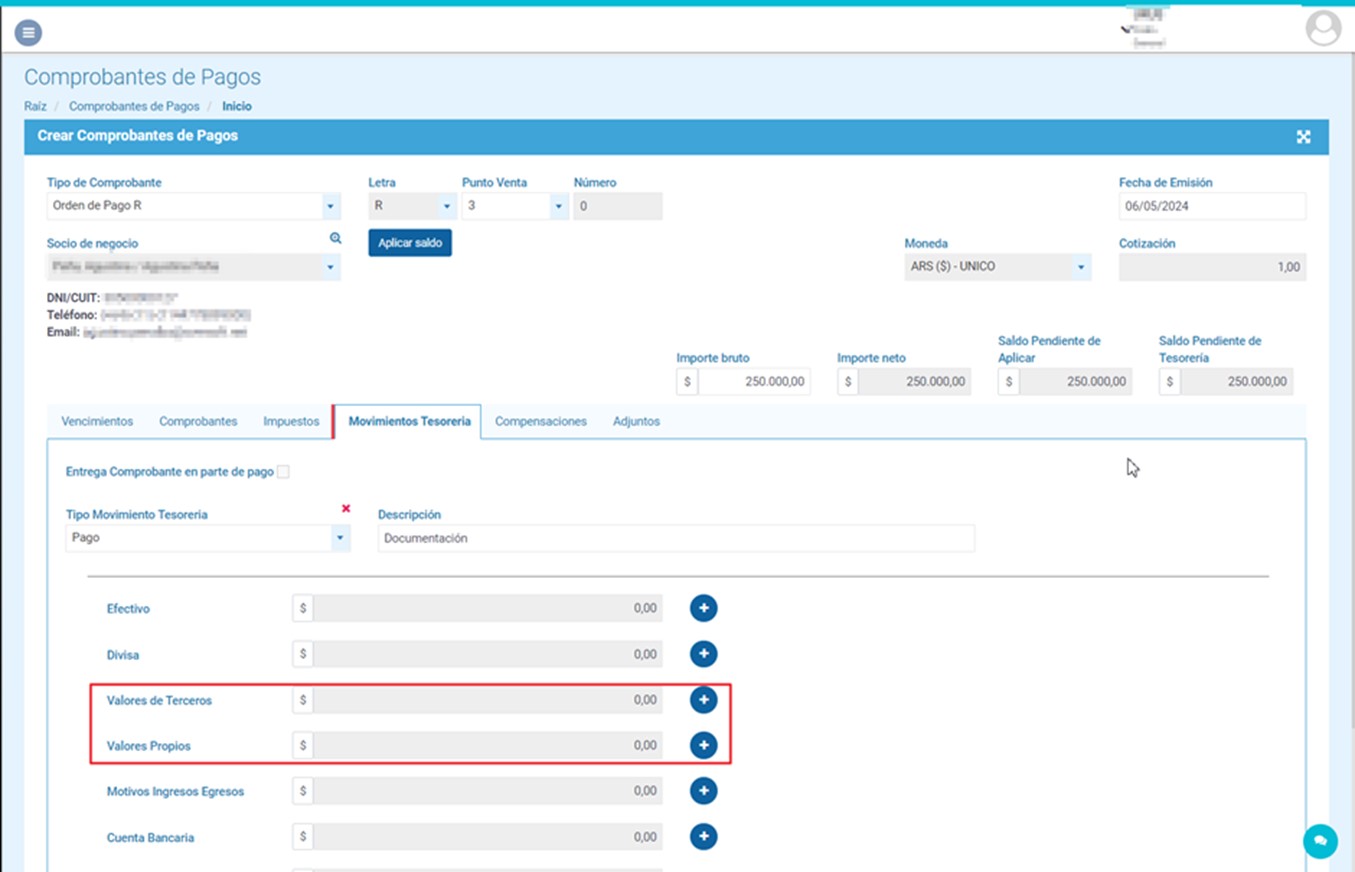Search Socio de negocio with magnifier icon
1355x872 pixels.
(335, 238)
